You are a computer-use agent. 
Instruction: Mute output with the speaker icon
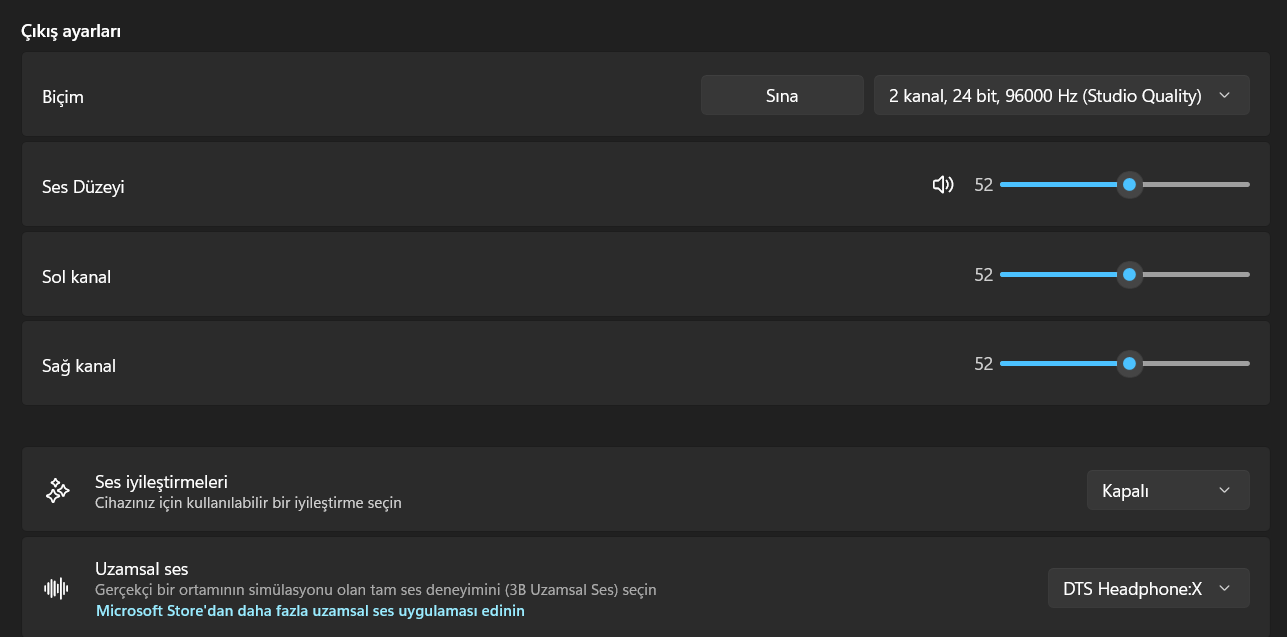[x=942, y=185]
